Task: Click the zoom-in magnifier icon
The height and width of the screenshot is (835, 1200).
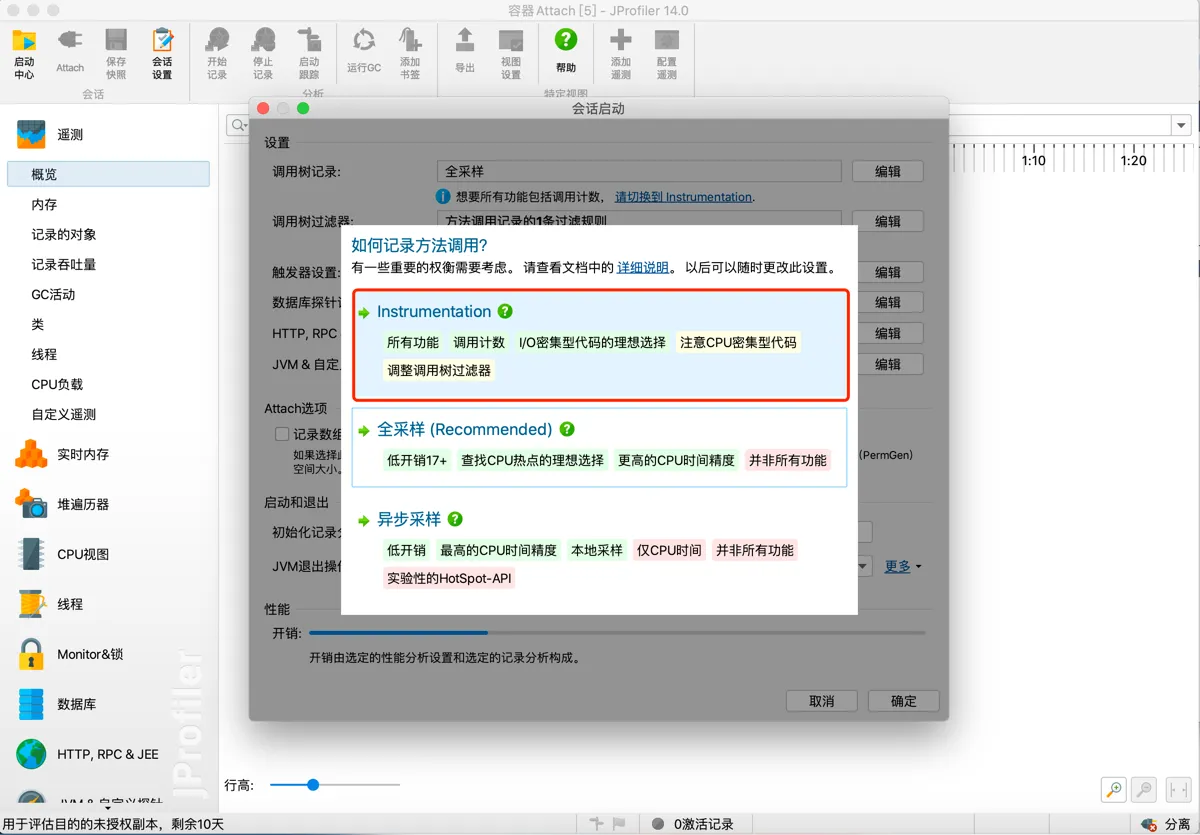Action: (x=1113, y=789)
